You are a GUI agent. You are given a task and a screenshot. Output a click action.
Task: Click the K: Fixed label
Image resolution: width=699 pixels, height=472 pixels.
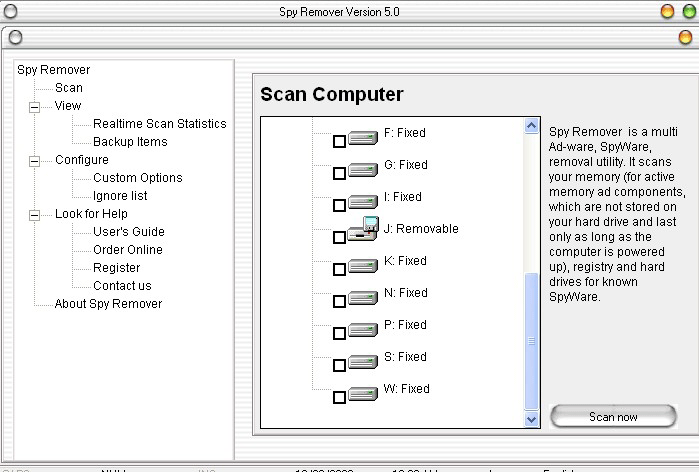coord(405,261)
